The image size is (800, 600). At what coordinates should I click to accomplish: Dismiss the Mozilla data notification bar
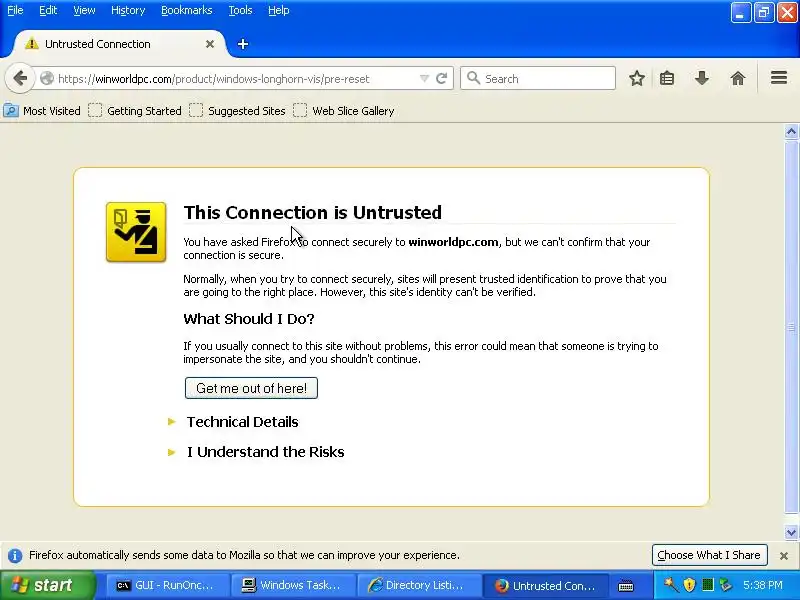(x=784, y=556)
